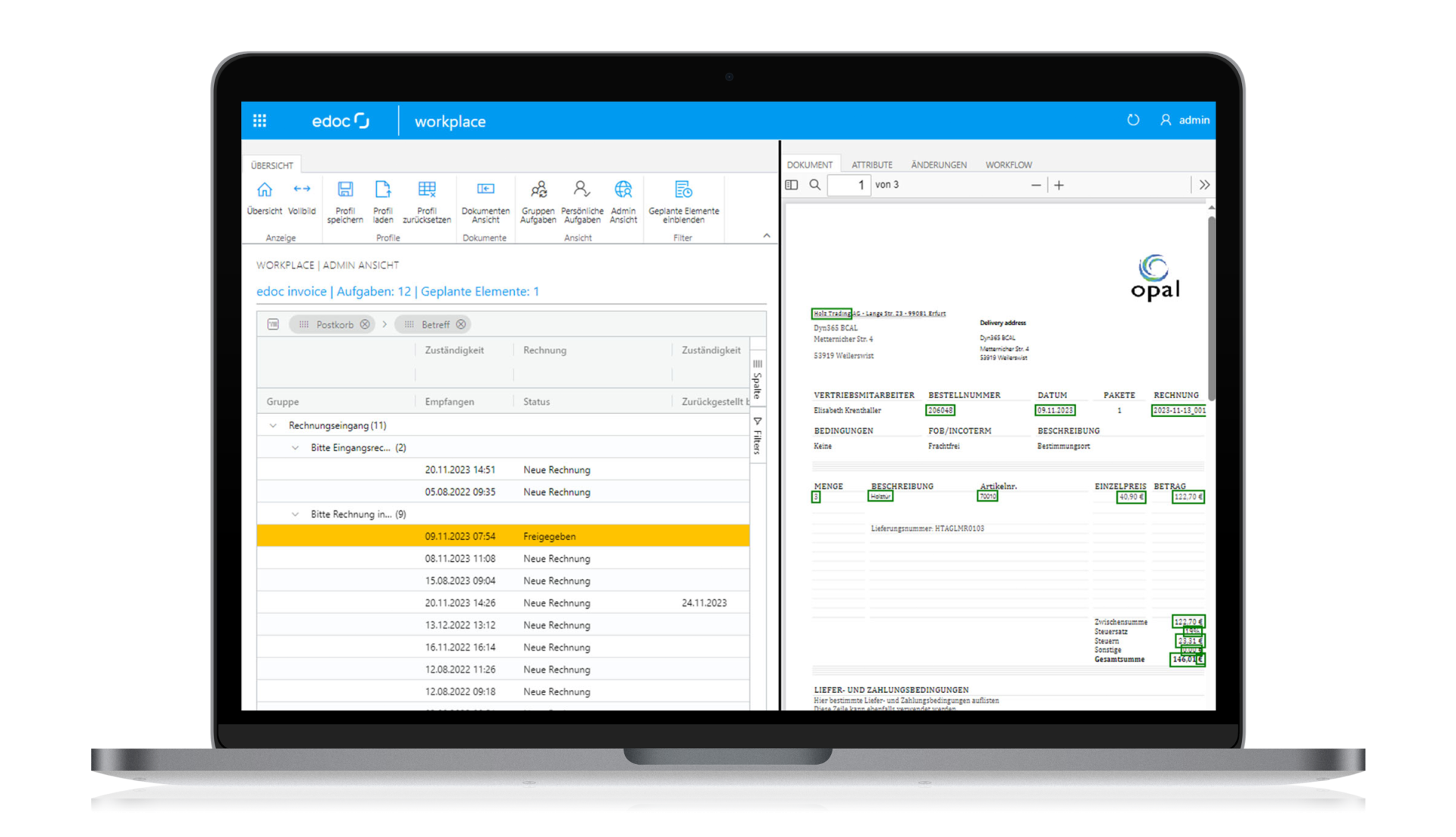Image resolution: width=1456 pixels, height=837 pixels.
Task: Remove the Postkorb filter chip
Action: coord(366,324)
